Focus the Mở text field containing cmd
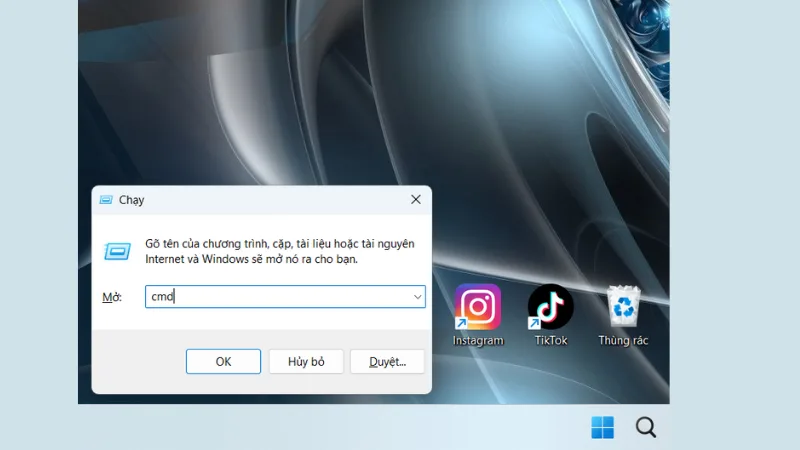800x450 pixels. [275, 297]
